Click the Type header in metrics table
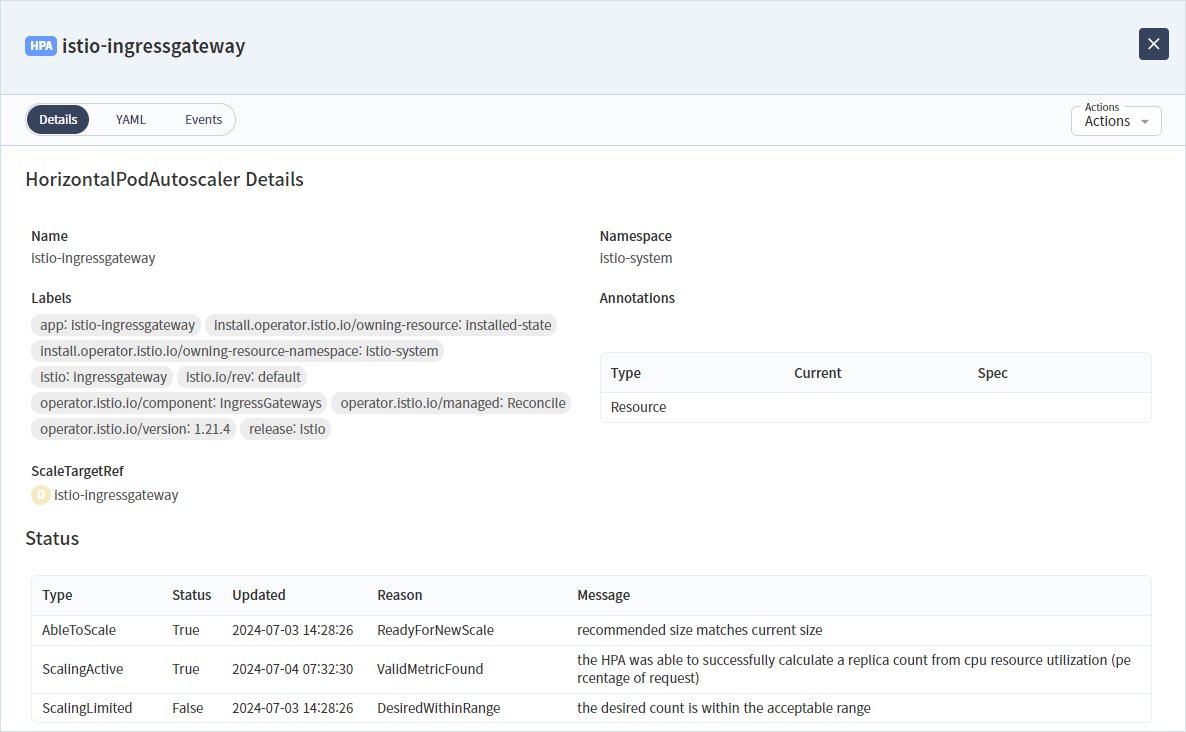Screen dimensions: 1186x732 (x=626, y=373)
